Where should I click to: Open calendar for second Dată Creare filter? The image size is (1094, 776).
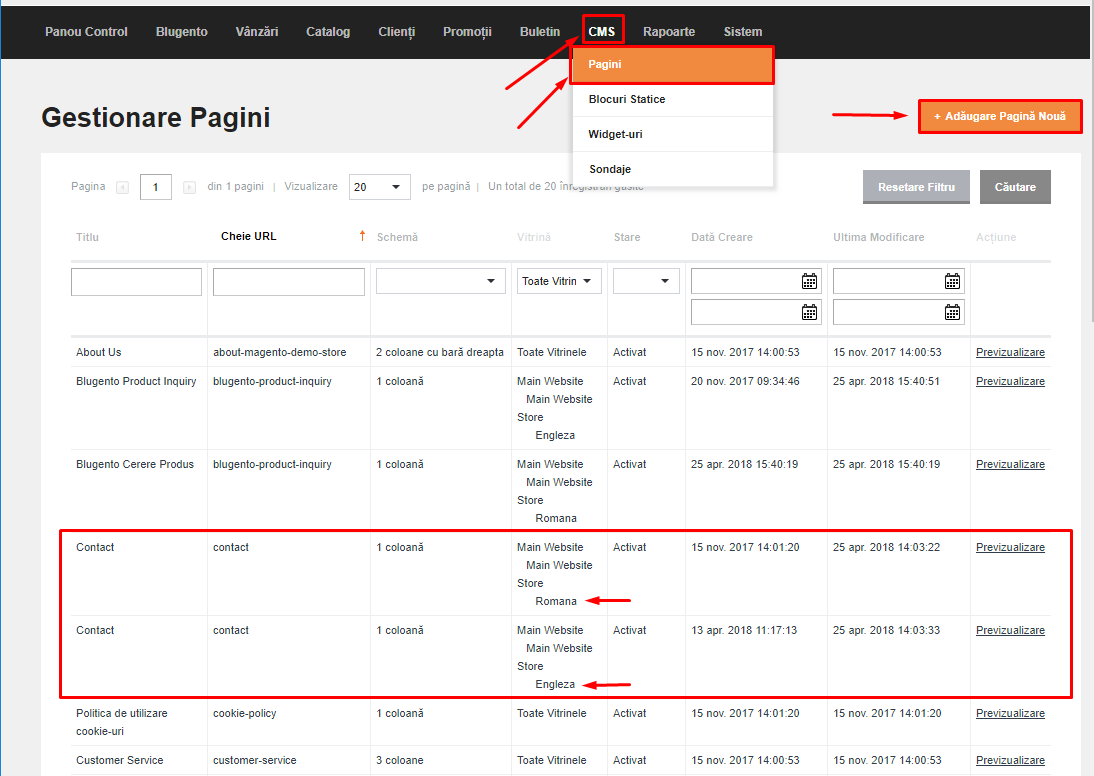(809, 312)
